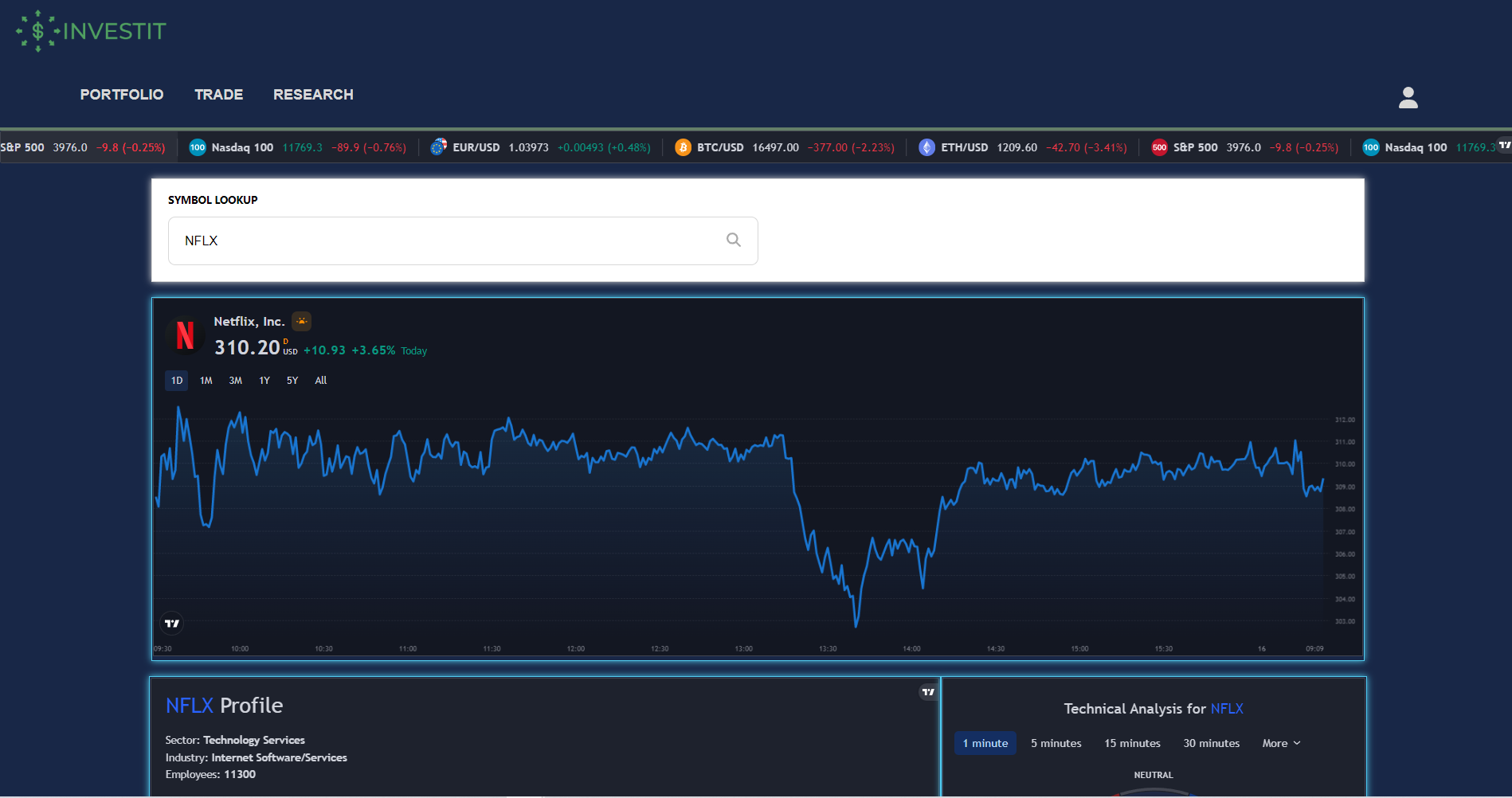Open the Portfolio menu

coord(121,94)
